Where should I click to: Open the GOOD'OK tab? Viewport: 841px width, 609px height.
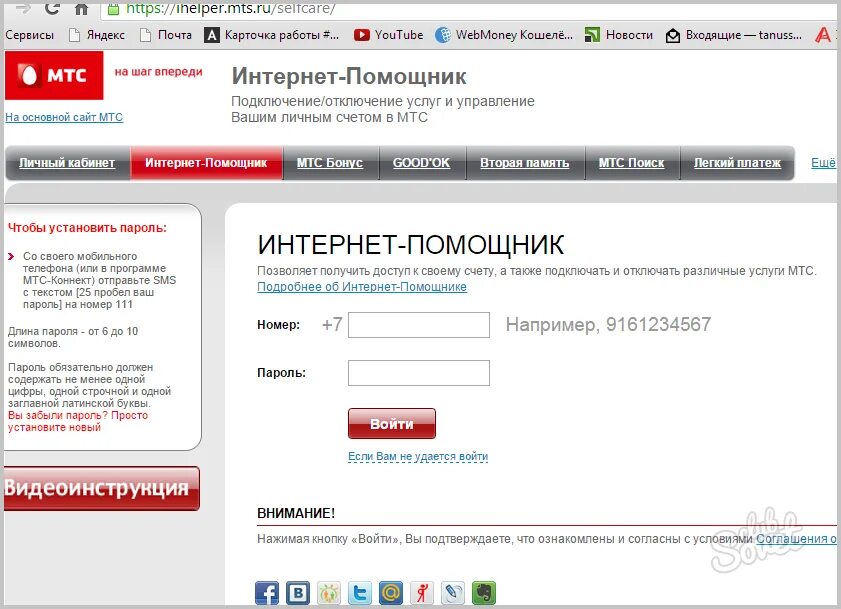pyautogui.click(x=422, y=163)
